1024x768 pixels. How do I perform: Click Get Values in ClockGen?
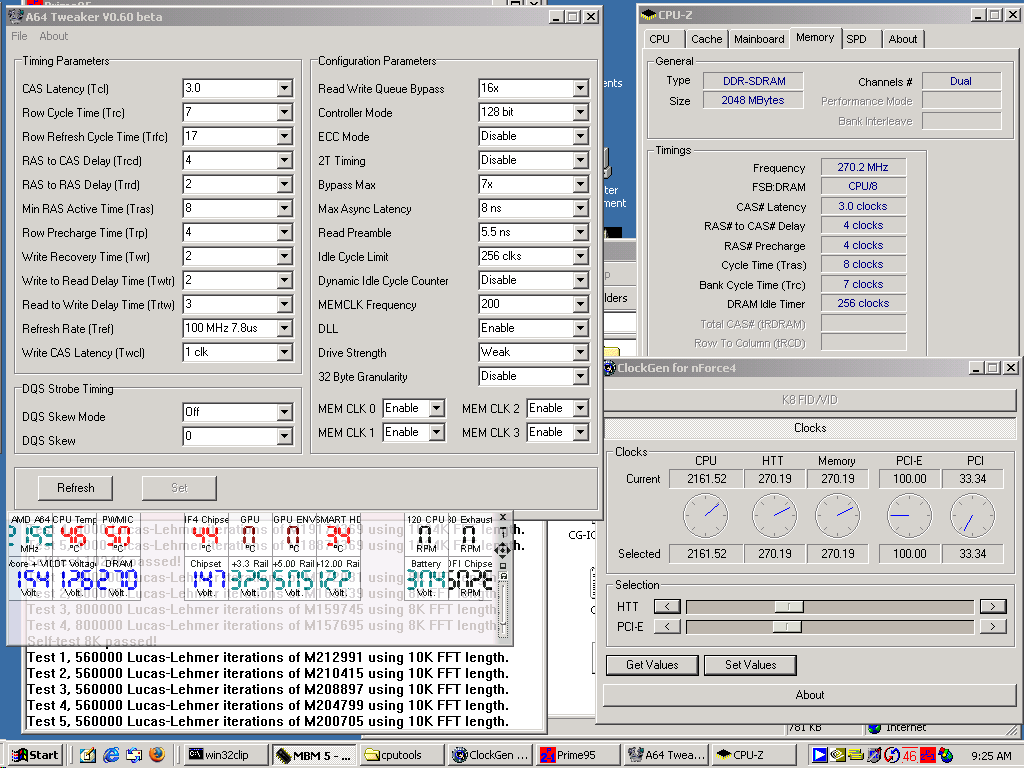pos(652,665)
